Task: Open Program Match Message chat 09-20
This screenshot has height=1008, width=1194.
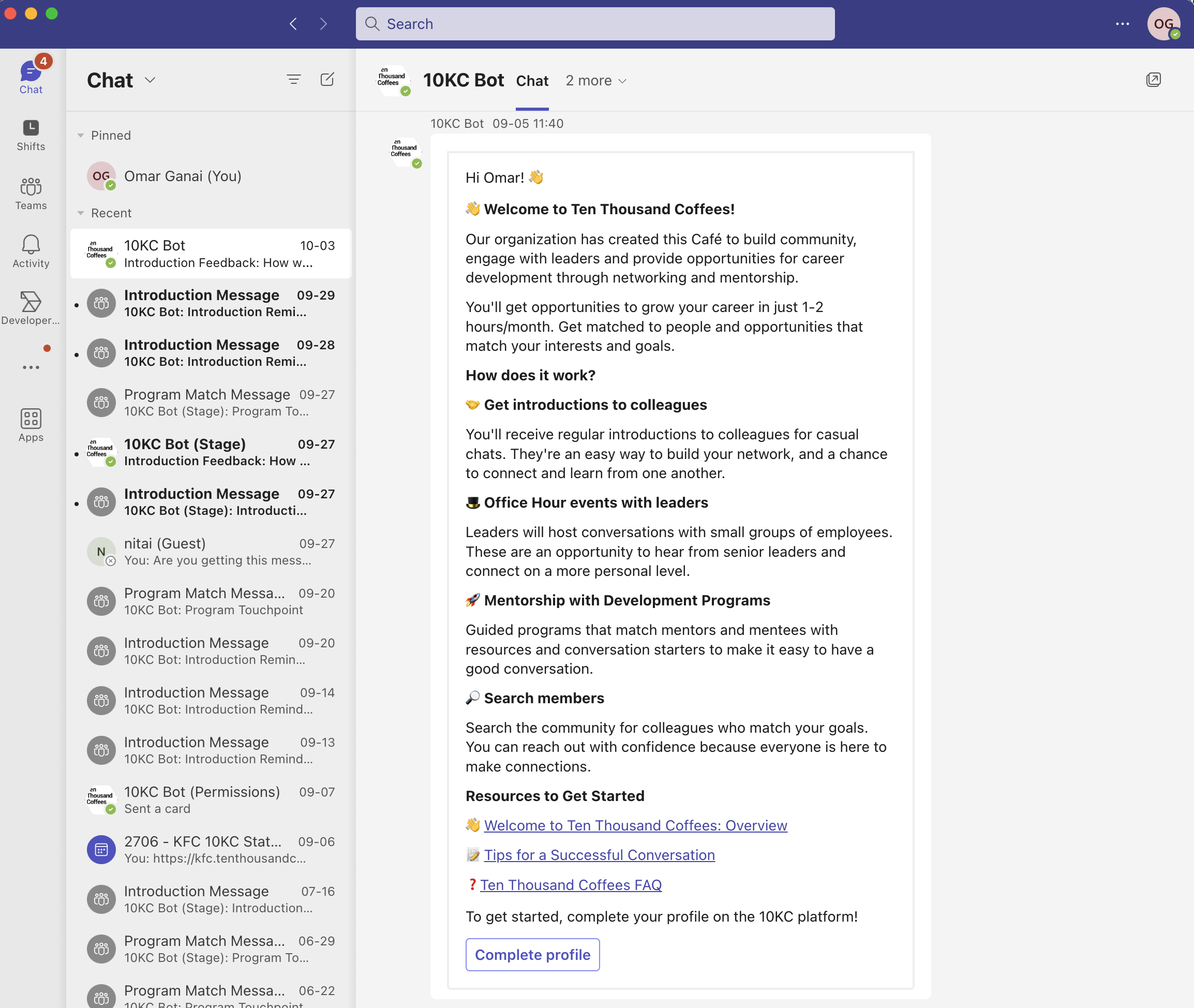Action: [x=210, y=601]
